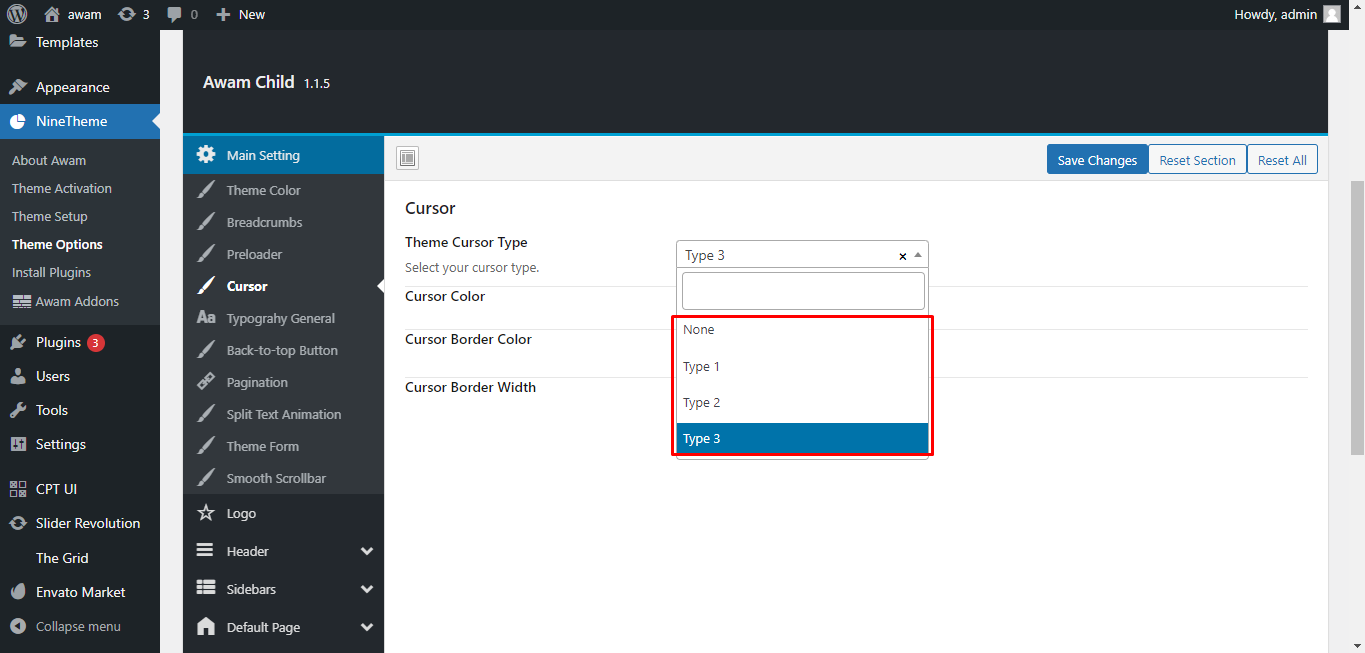The height and width of the screenshot is (653, 1365).
Task: Open the Tools menu
Action: (x=52, y=410)
